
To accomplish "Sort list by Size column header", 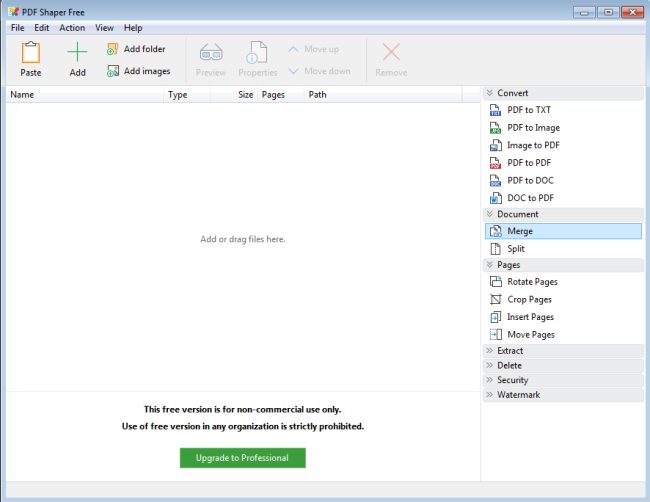I will click(234, 95).
